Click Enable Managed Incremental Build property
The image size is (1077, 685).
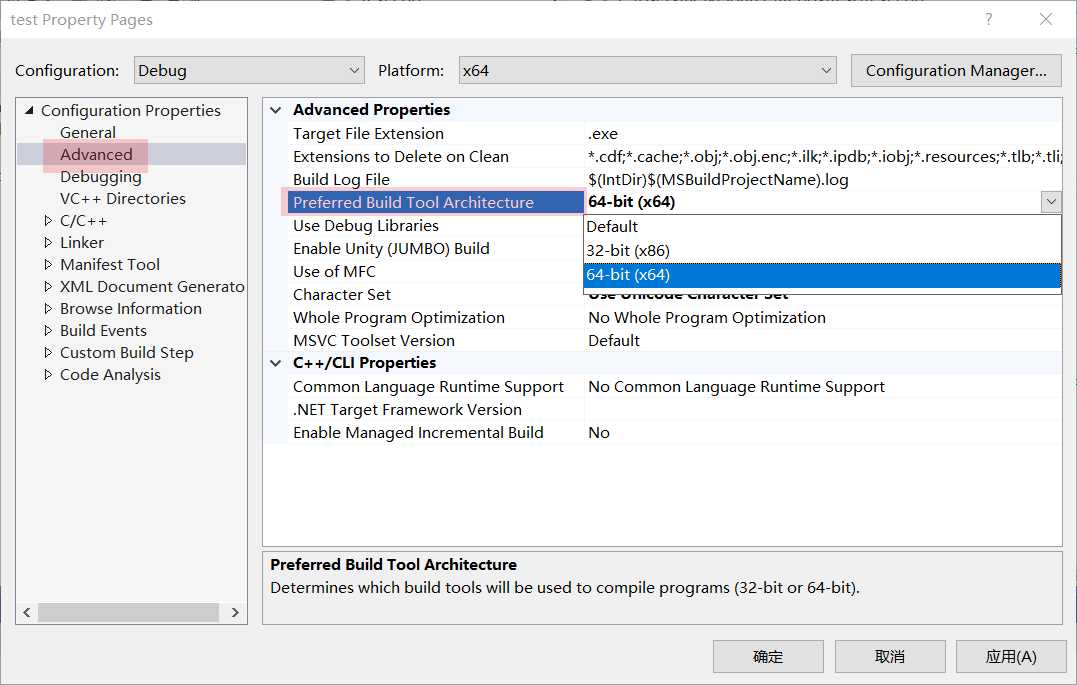coord(418,433)
